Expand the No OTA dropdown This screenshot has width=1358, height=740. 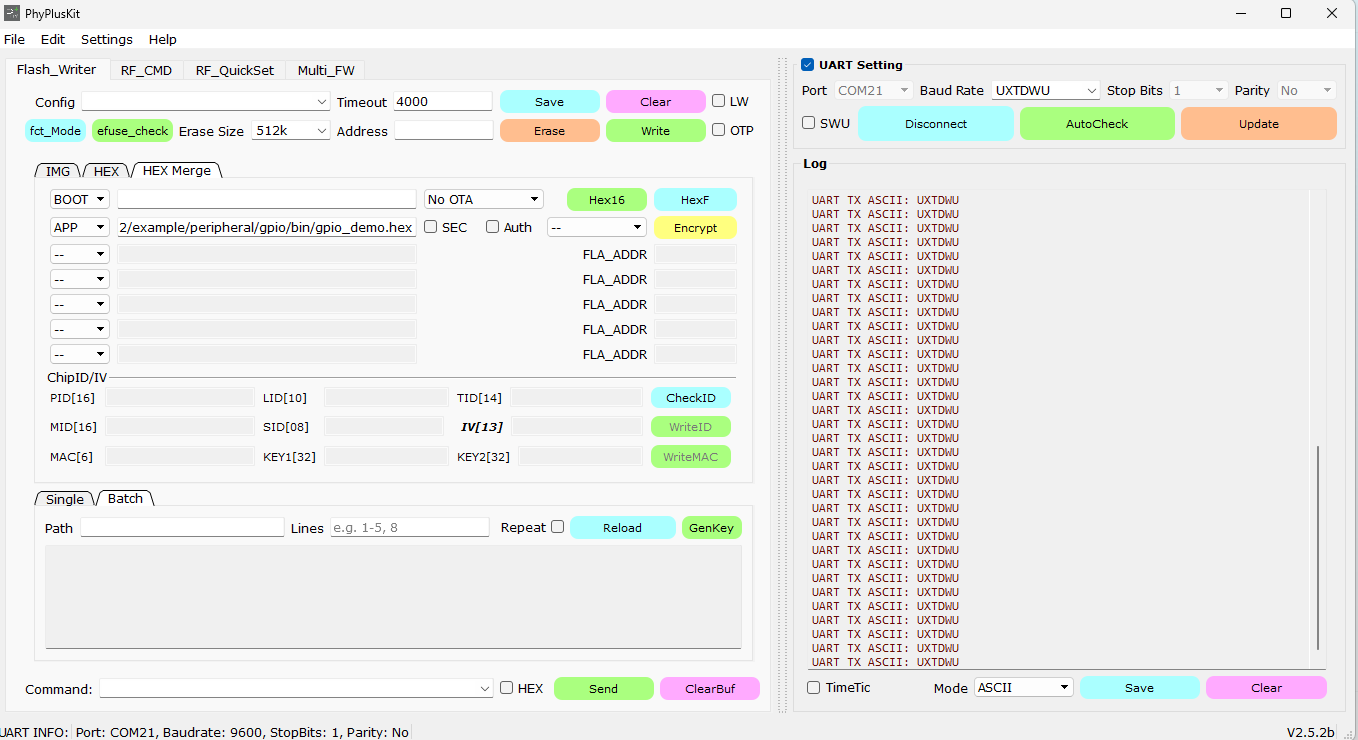tap(484, 199)
